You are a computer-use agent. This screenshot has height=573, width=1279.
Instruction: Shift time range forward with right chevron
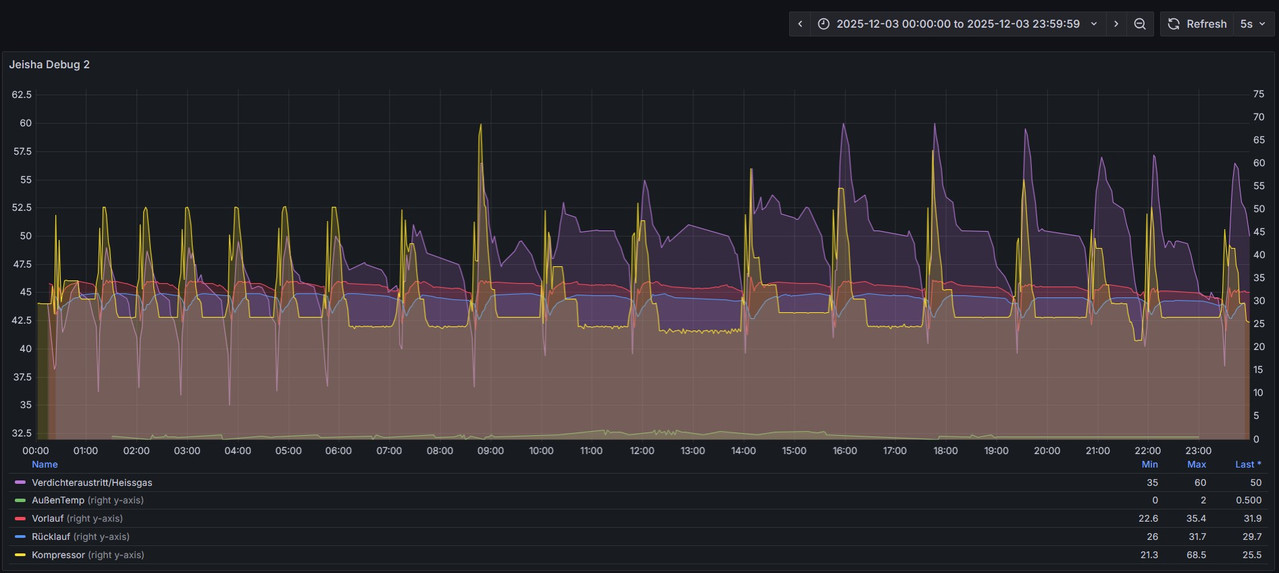(1116, 24)
